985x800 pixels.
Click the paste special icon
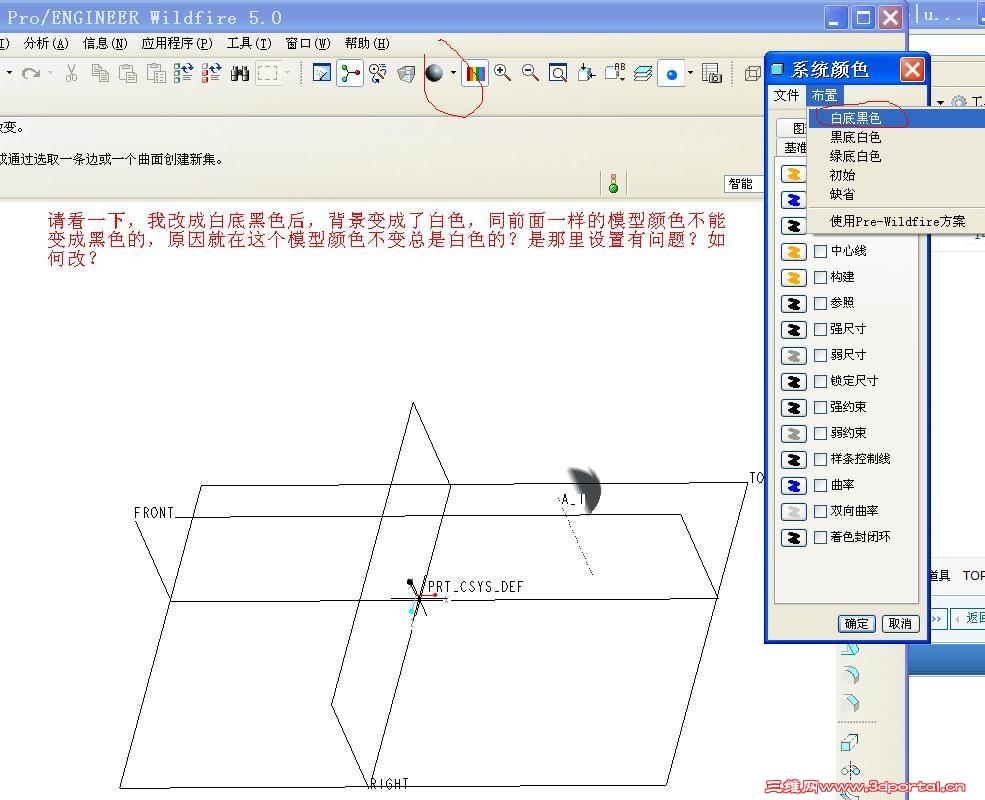[x=156, y=73]
